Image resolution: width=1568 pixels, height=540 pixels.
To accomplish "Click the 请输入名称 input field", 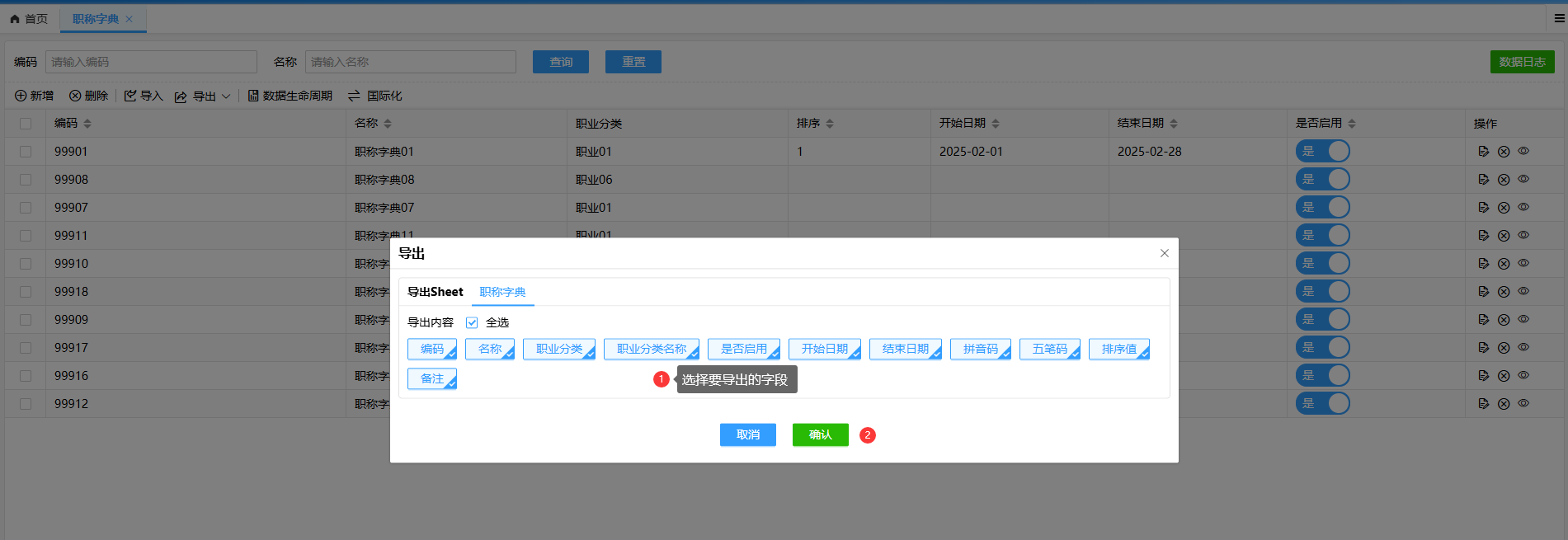I will click(410, 62).
